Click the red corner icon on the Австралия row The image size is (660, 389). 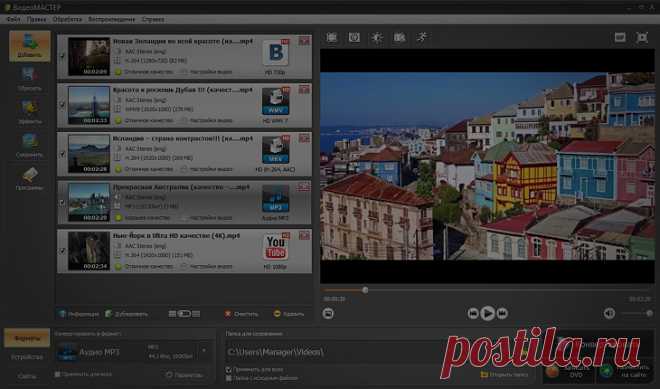[x=303, y=187]
